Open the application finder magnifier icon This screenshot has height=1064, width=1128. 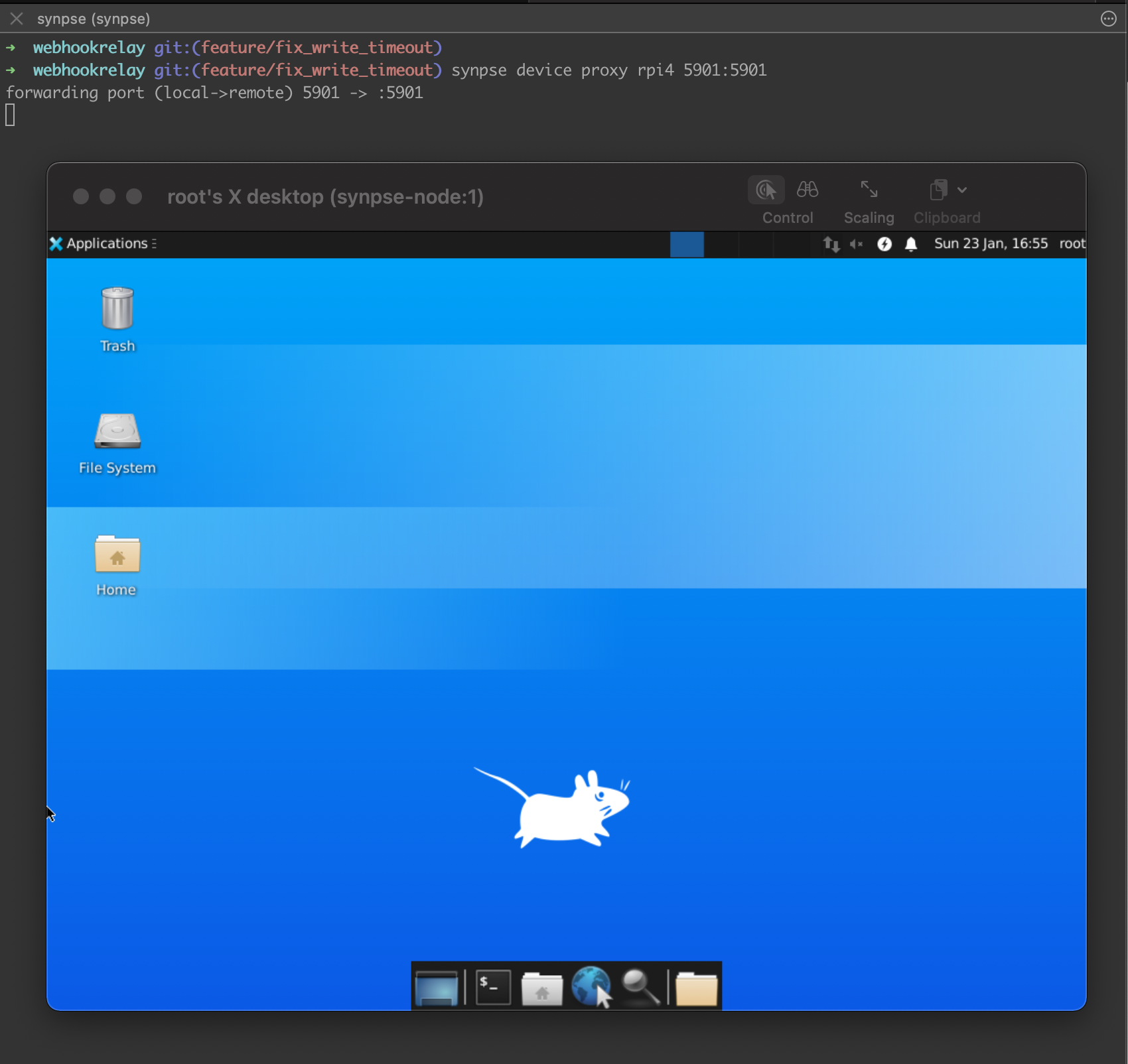[x=640, y=987]
